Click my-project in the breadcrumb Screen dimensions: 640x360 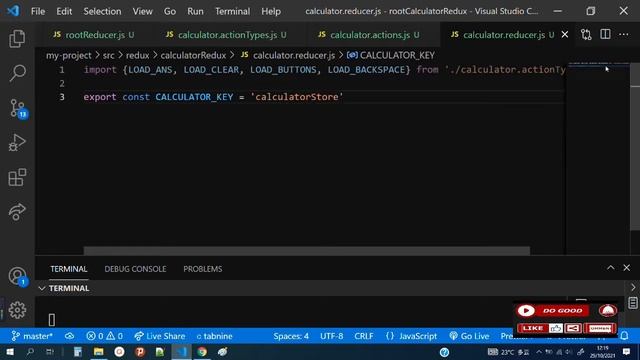coord(69,55)
